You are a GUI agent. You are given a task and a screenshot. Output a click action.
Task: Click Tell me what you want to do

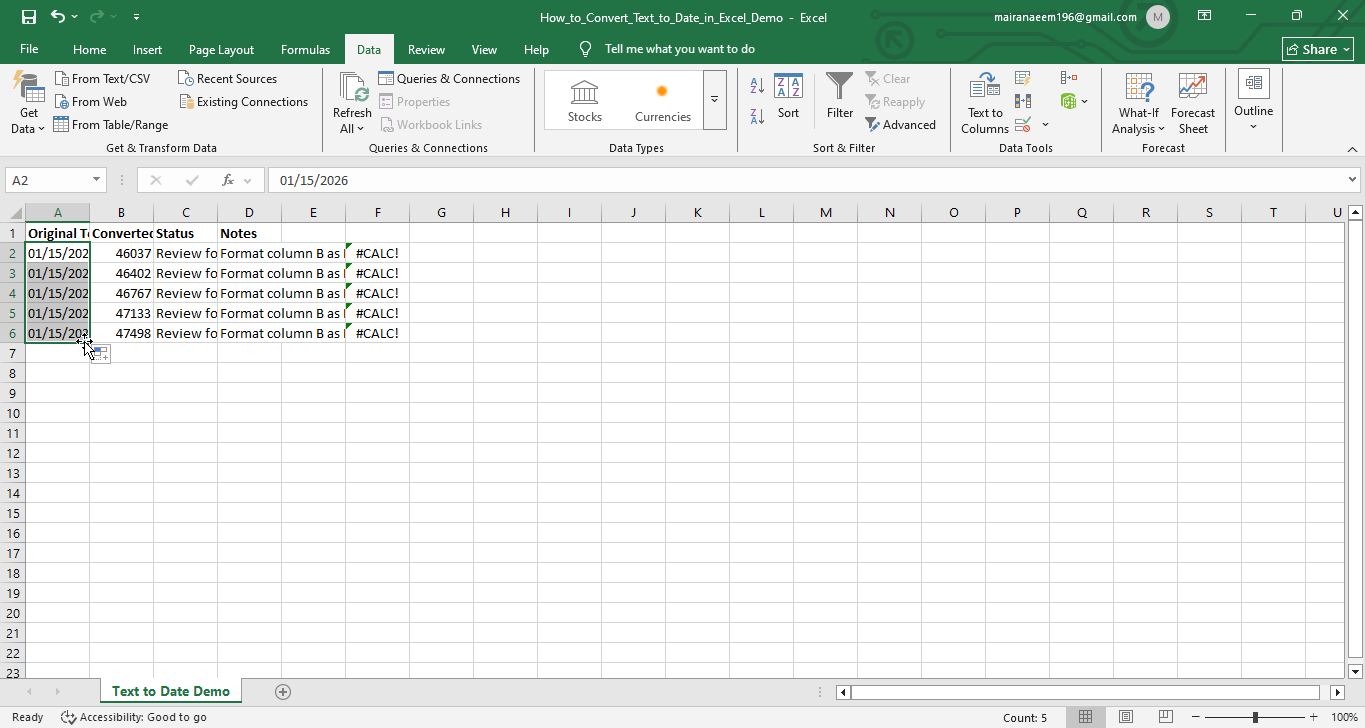679,49
